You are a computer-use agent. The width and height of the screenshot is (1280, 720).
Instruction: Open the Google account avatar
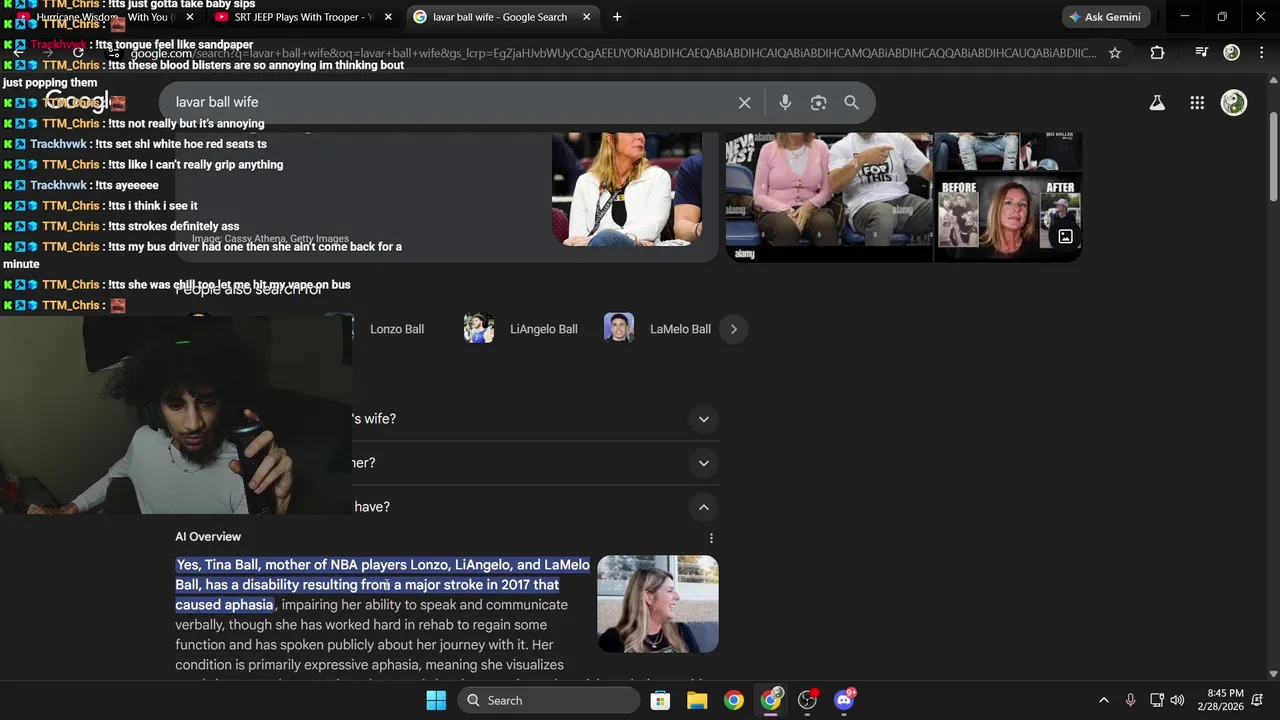[x=1234, y=102]
